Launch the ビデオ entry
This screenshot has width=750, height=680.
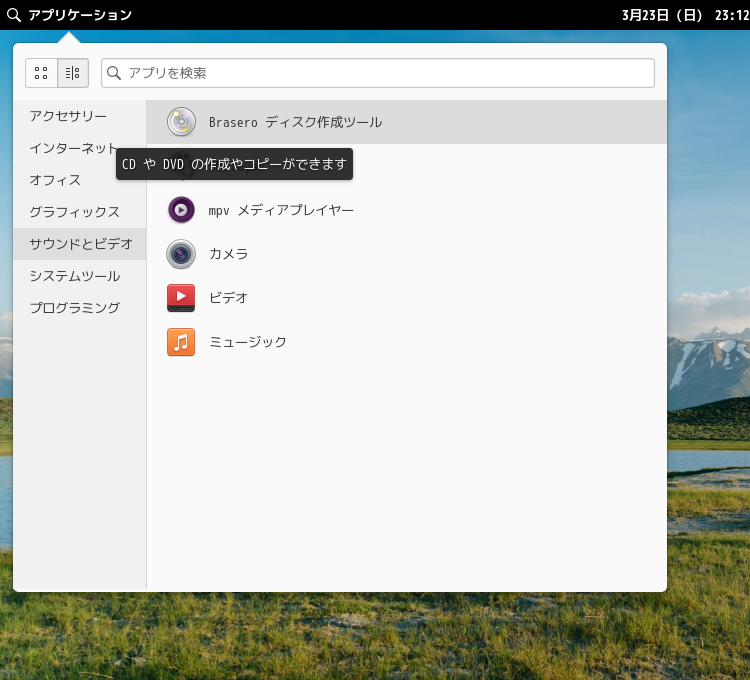407,297
